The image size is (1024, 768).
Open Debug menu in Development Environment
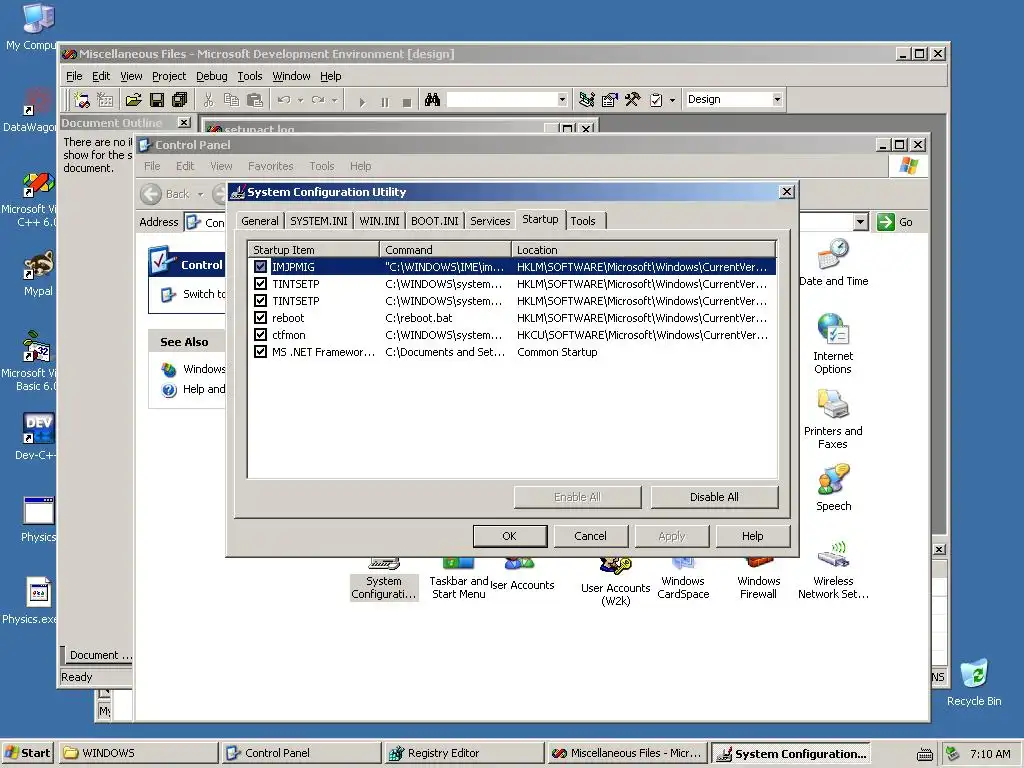click(212, 76)
